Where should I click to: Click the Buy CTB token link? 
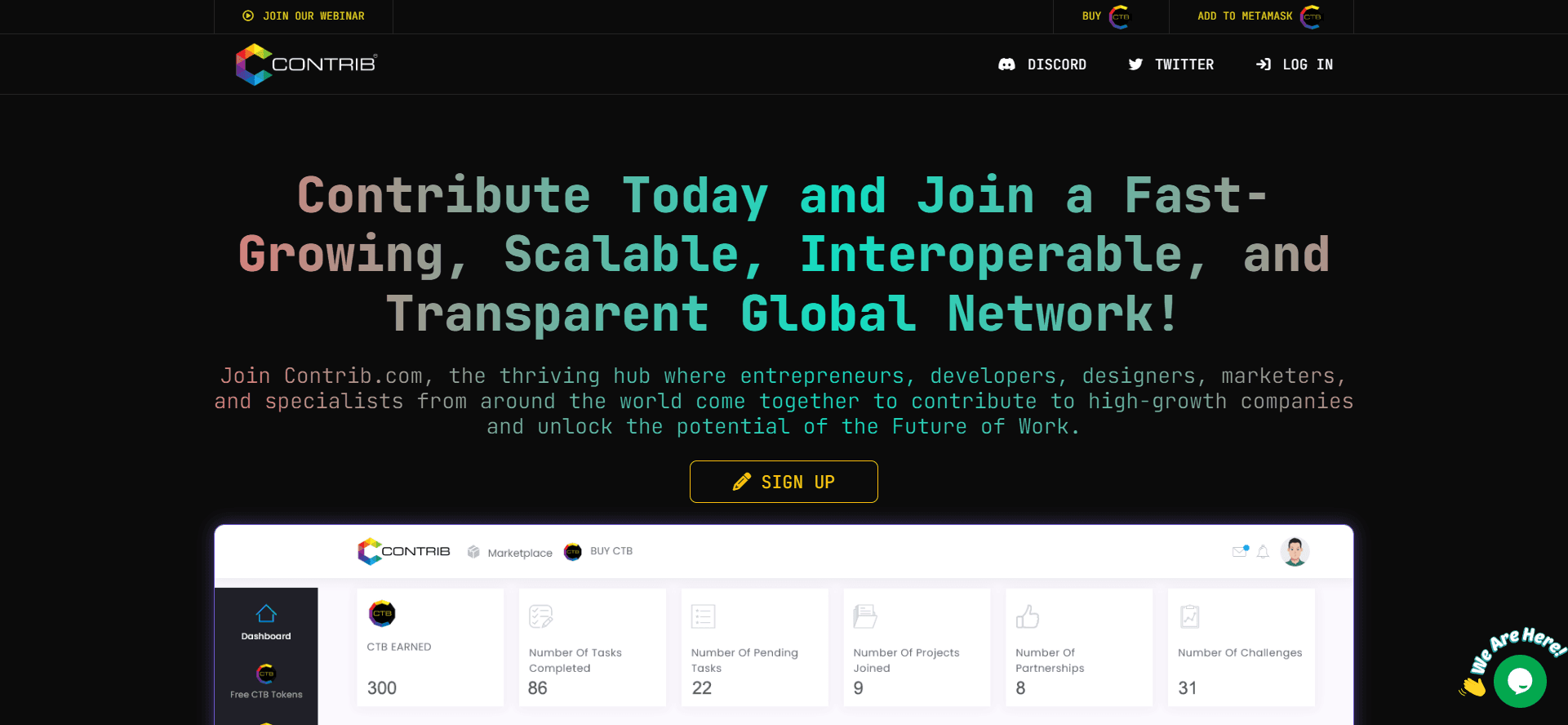(x=1107, y=16)
